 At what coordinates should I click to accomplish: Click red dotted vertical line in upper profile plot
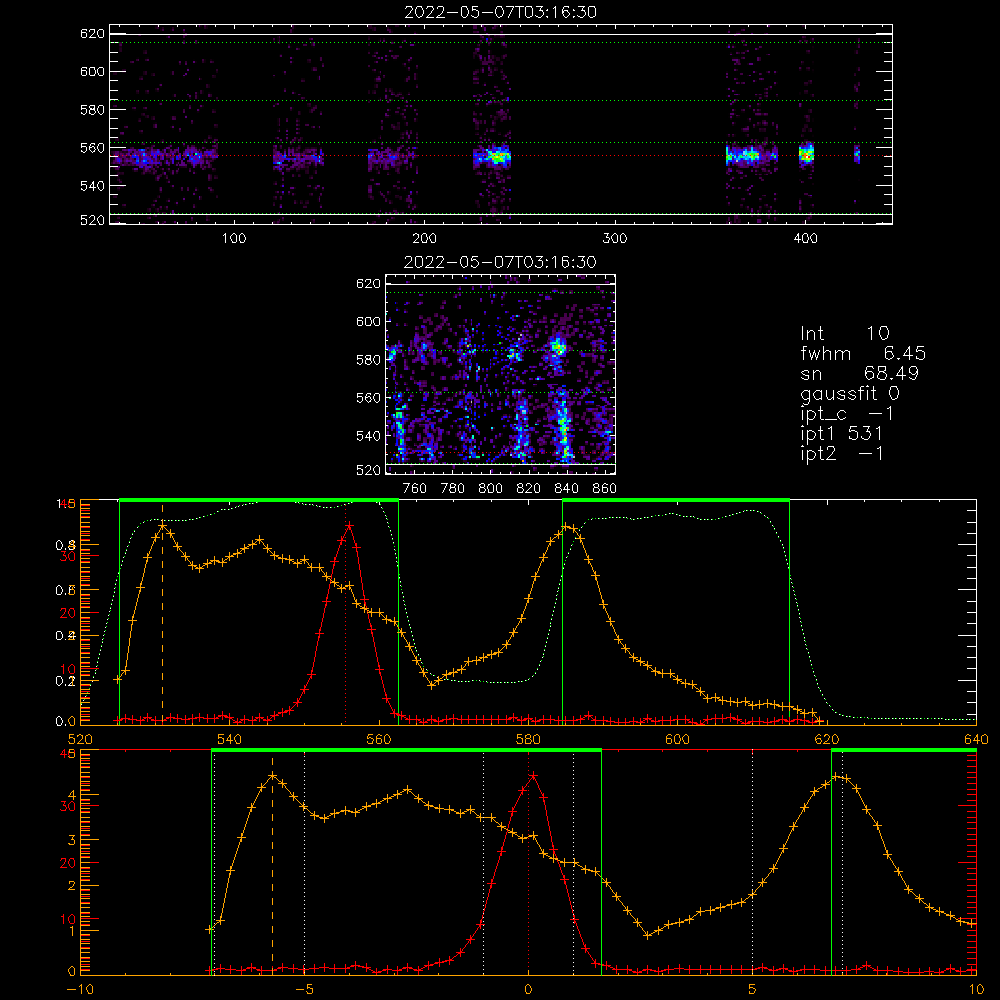pyautogui.click(x=345, y=612)
